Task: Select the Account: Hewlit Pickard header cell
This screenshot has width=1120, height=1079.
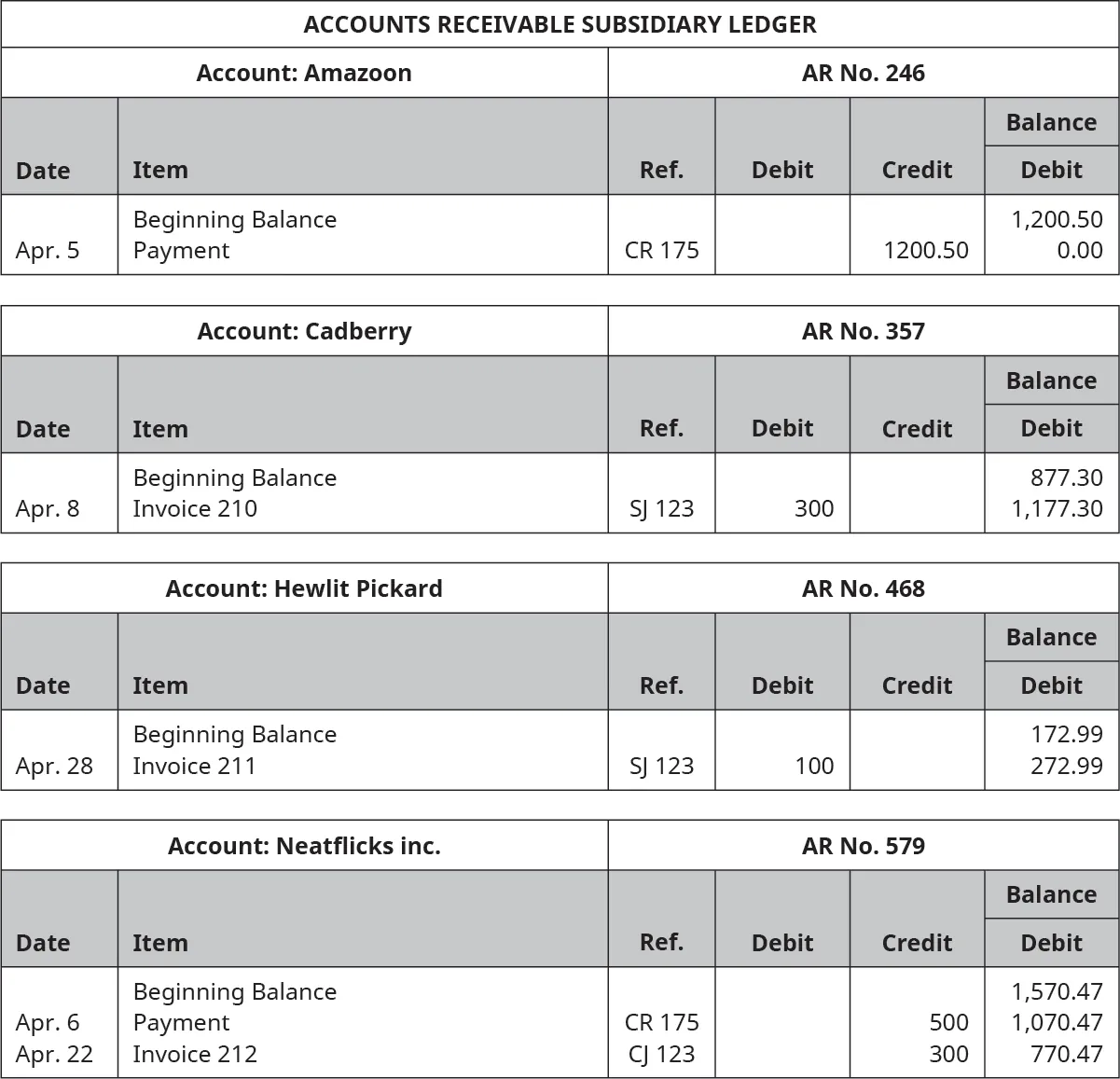Action: click(x=304, y=588)
